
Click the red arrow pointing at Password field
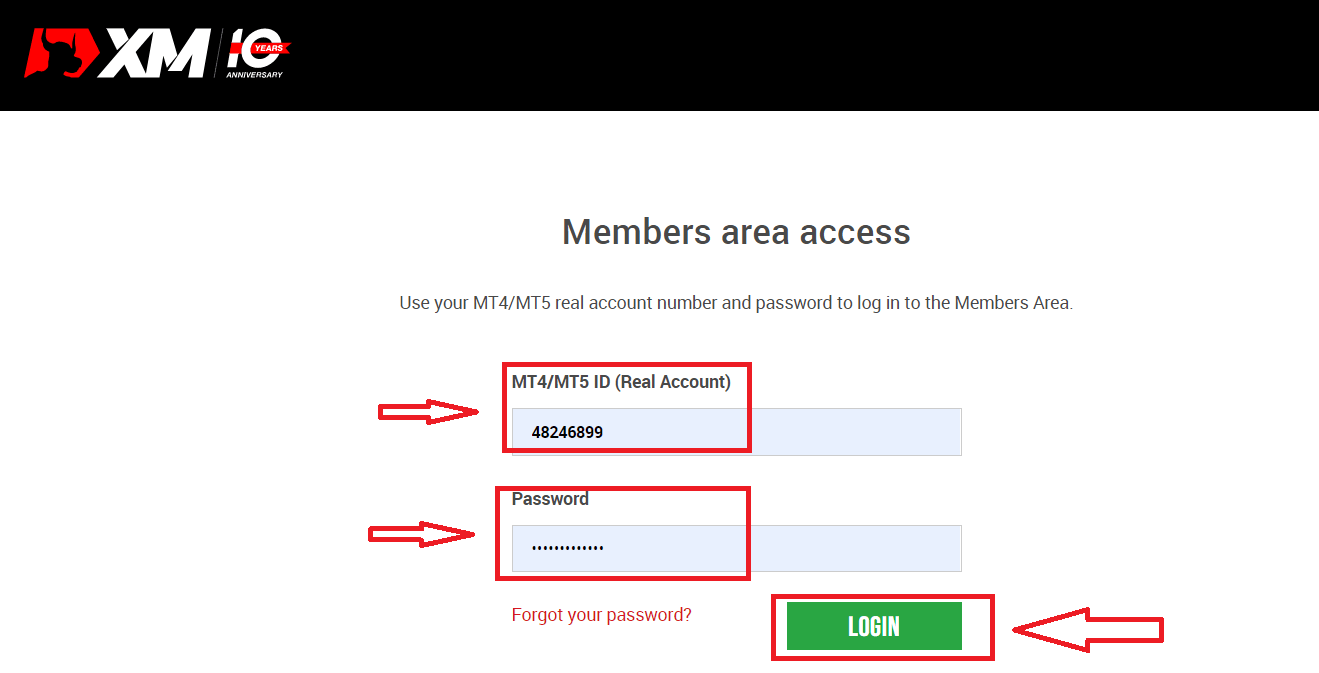[x=422, y=535]
